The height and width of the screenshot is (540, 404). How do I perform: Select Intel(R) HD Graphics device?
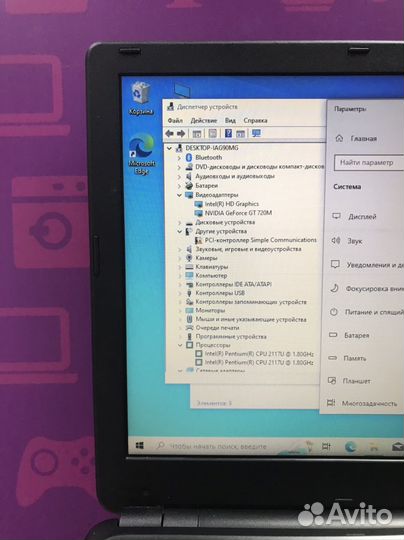pos(231,204)
